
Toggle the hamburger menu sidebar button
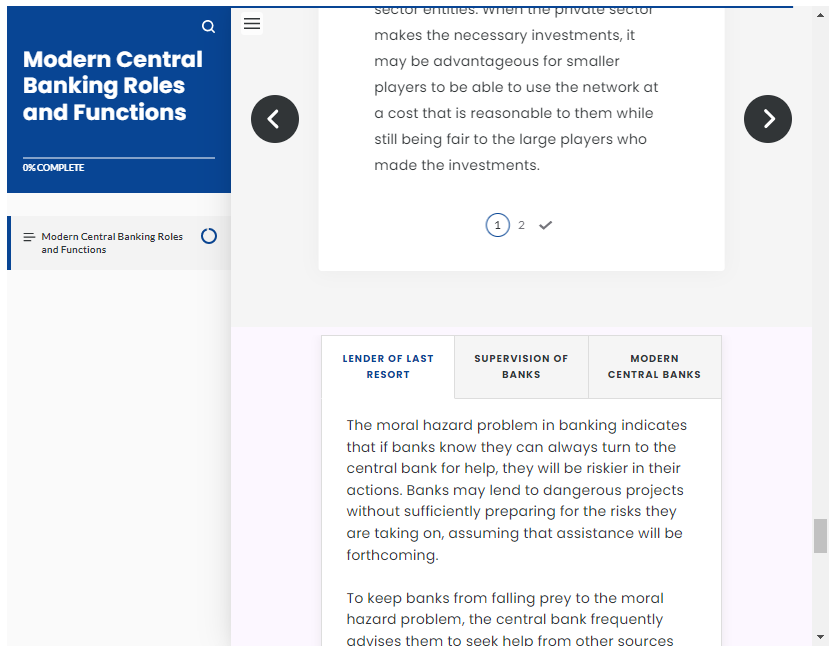(252, 23)
